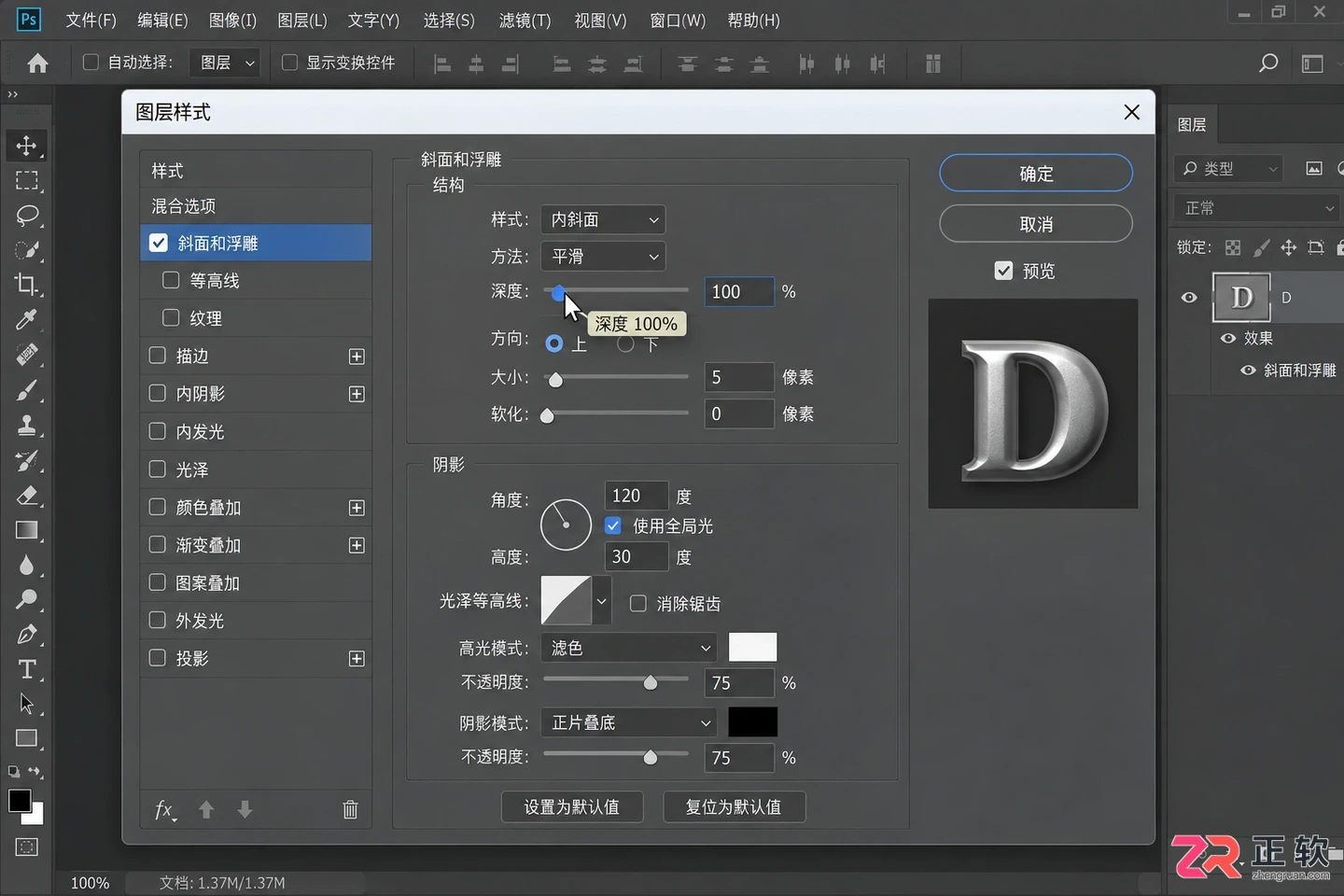Image resolution: width=1344 pixels, height=896 pixels.
Task: Select the Move tool
Action: tap(26, 146)
